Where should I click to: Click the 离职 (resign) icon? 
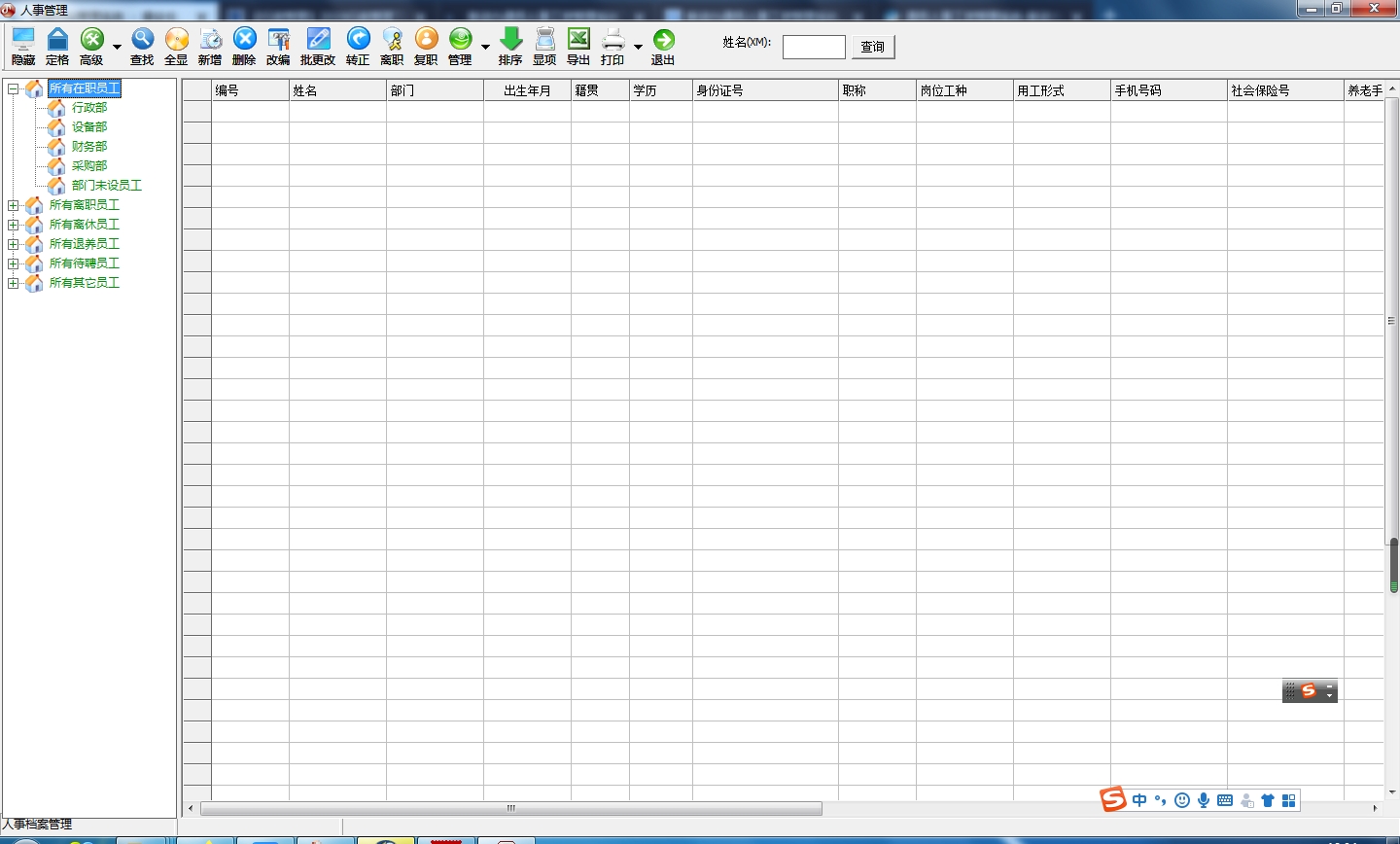[x=392, y=46]
